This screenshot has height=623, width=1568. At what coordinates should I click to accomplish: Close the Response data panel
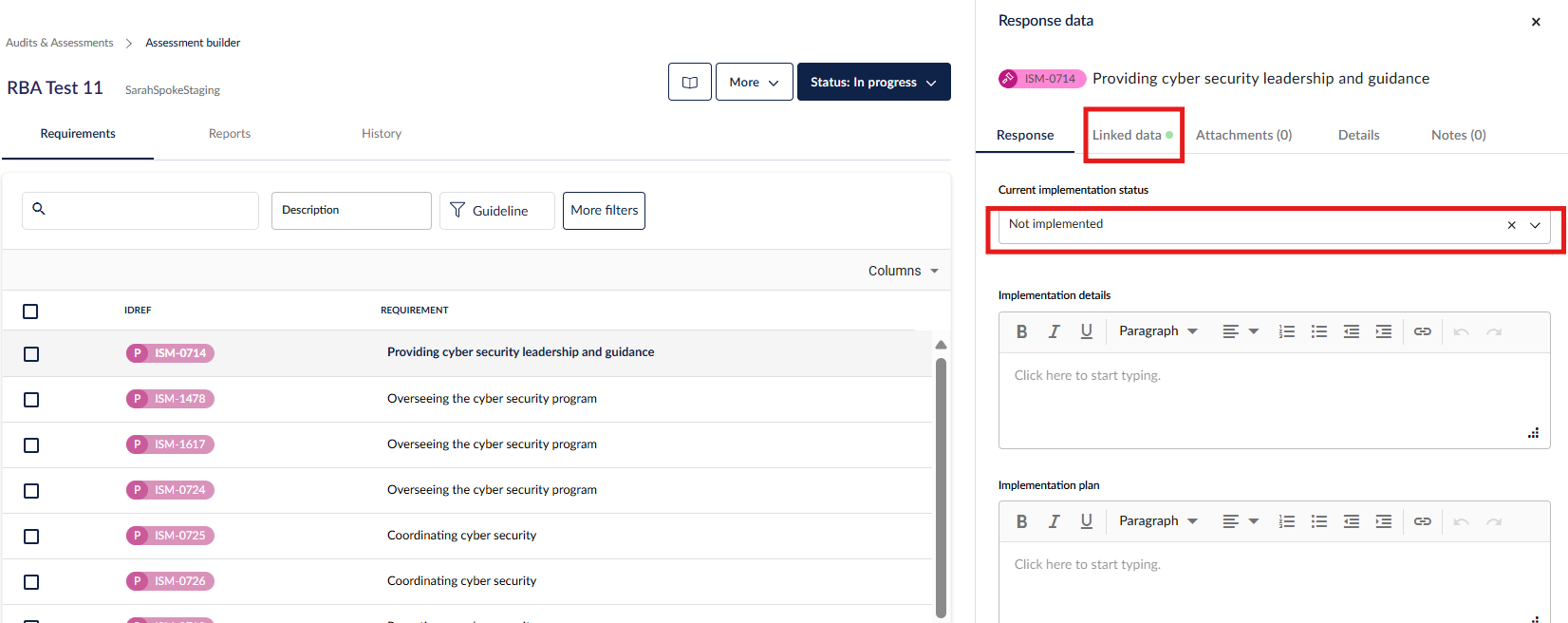pos(1536,22)
